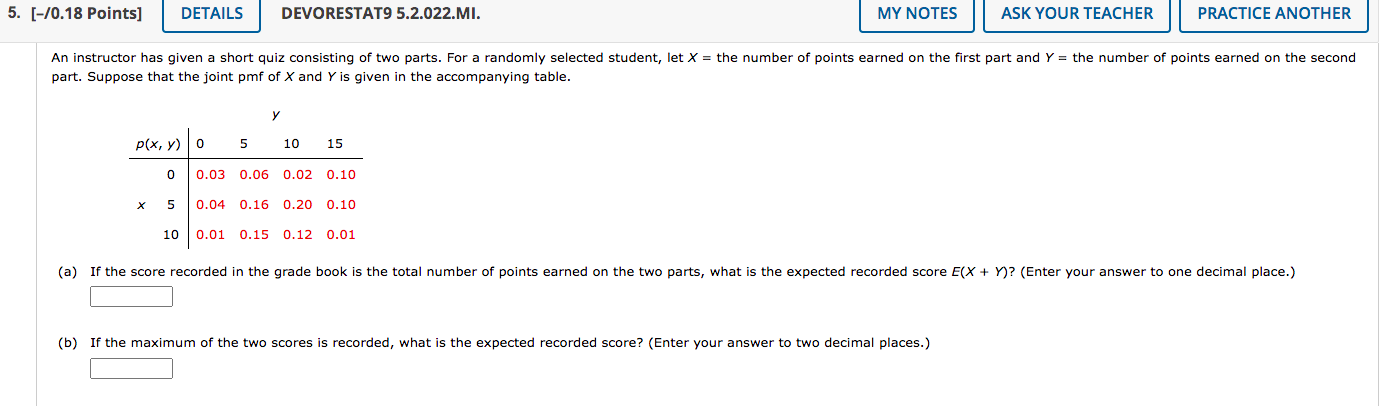Click the MY NOTES button
Viewport: 1382px width, 406px height.
coord(917,14)
